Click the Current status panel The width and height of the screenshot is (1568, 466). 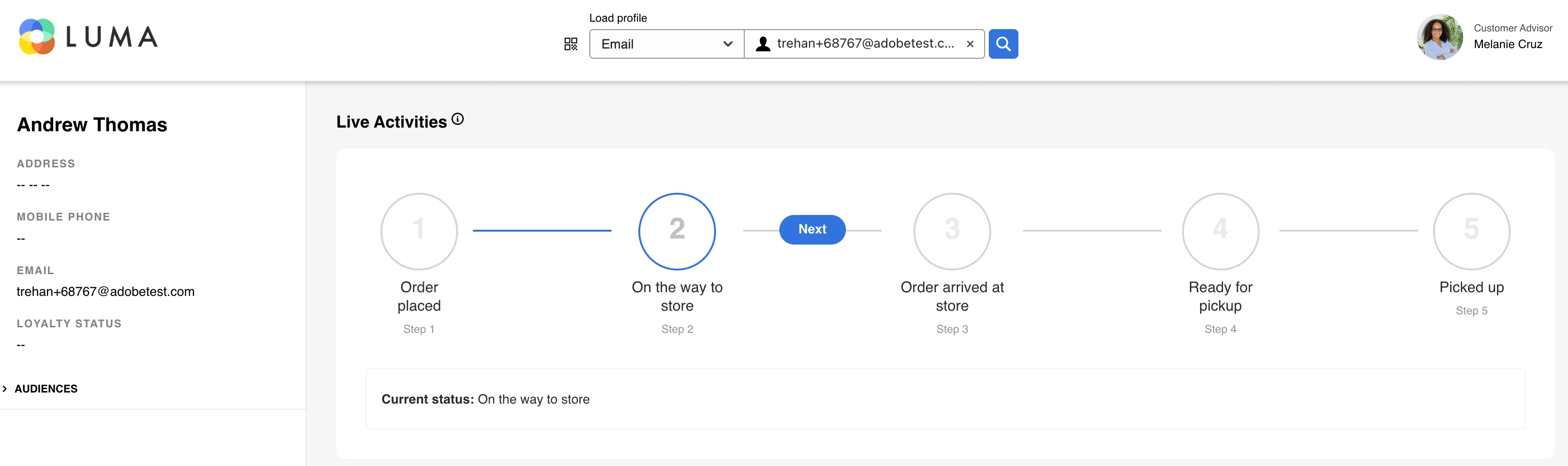click(945, 399)
